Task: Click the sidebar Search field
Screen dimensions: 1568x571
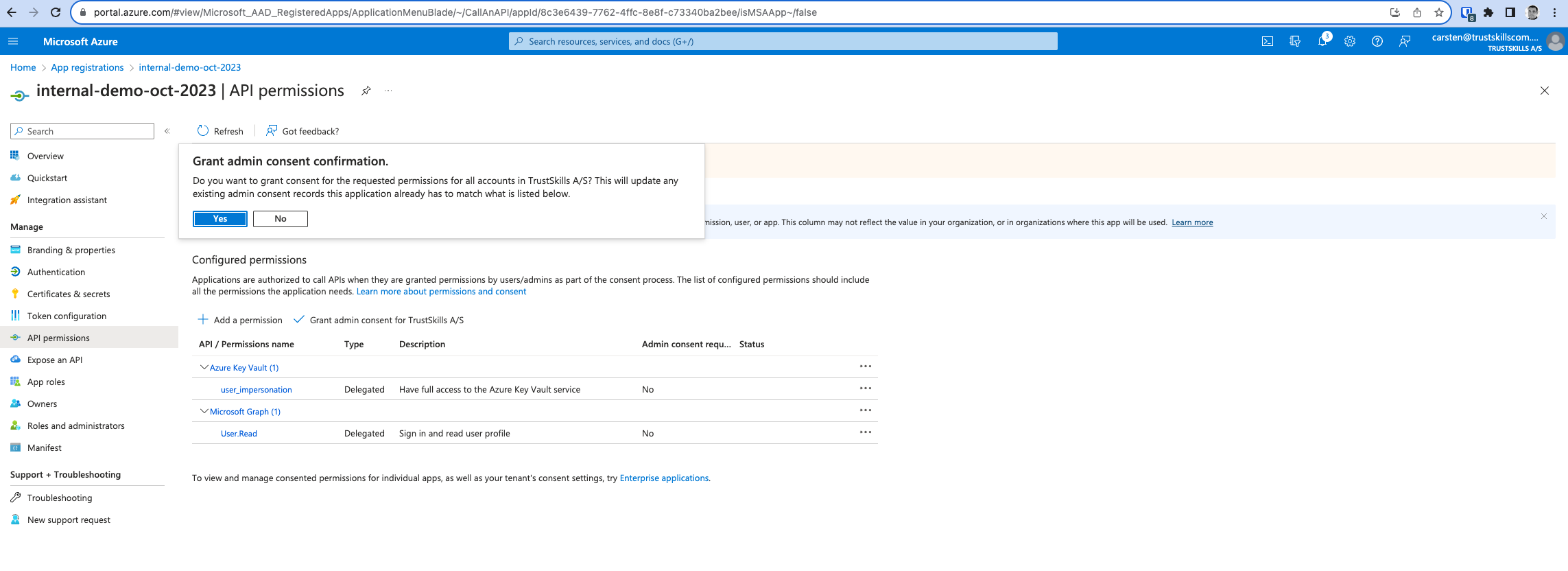Action: click(82, 131)
